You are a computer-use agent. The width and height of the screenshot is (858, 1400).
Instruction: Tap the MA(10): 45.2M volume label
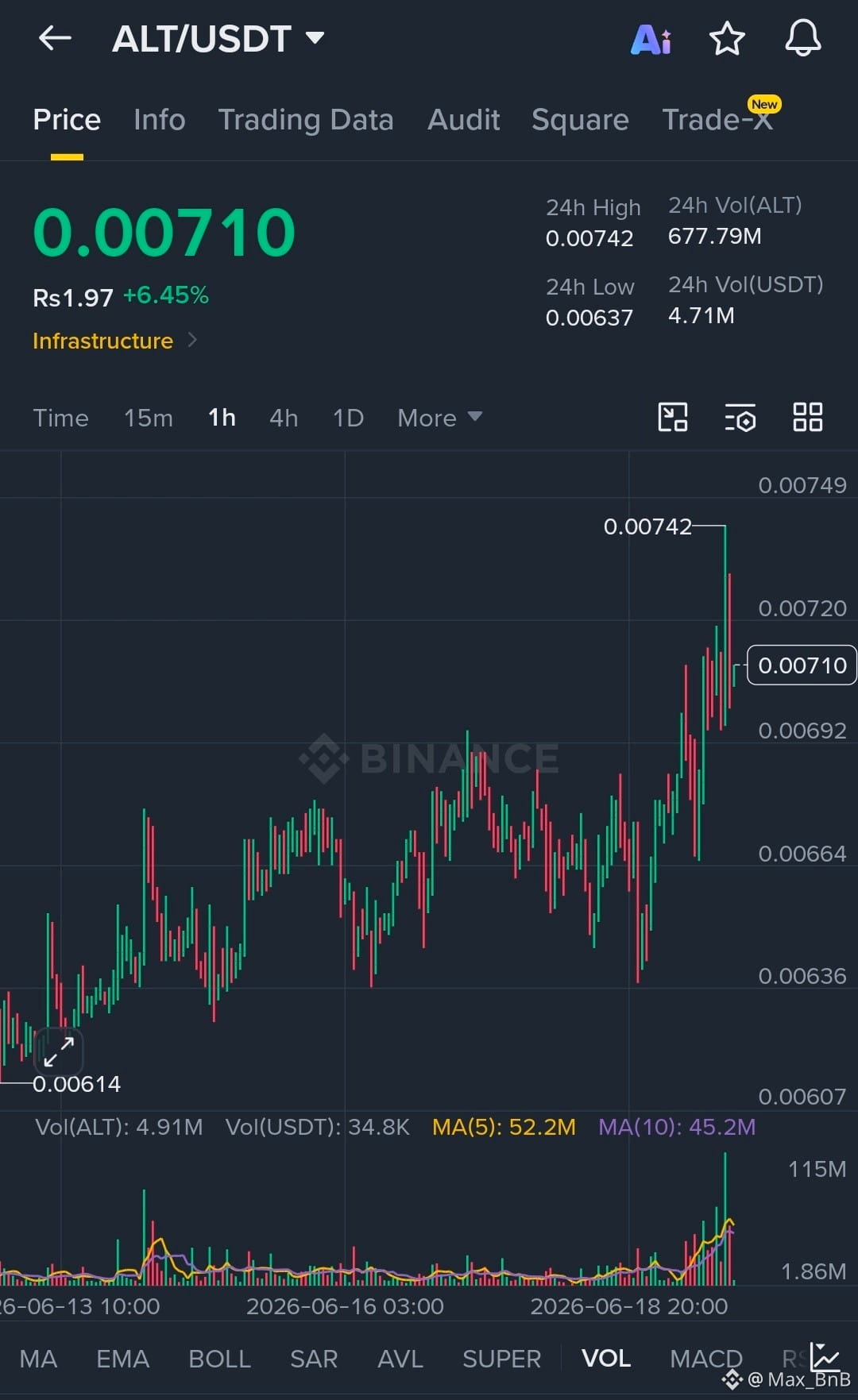(677, 1127)
